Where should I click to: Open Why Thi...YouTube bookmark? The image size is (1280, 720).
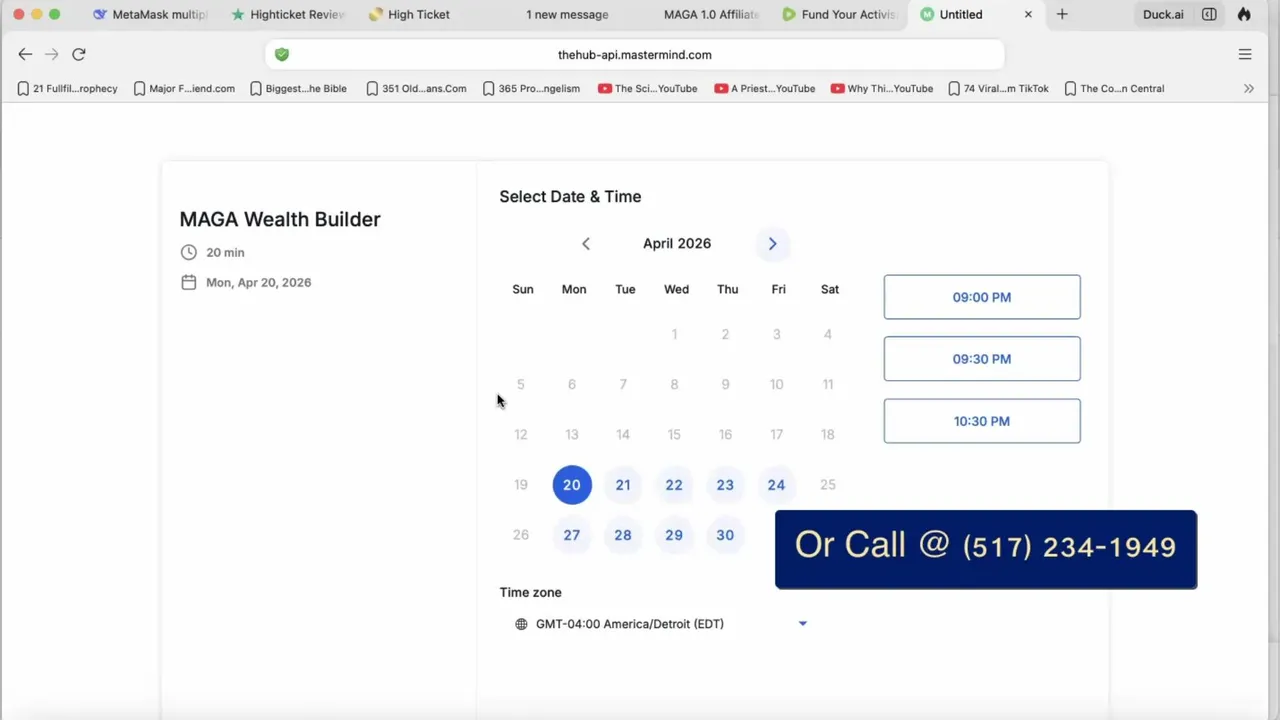tap(881, 88)
